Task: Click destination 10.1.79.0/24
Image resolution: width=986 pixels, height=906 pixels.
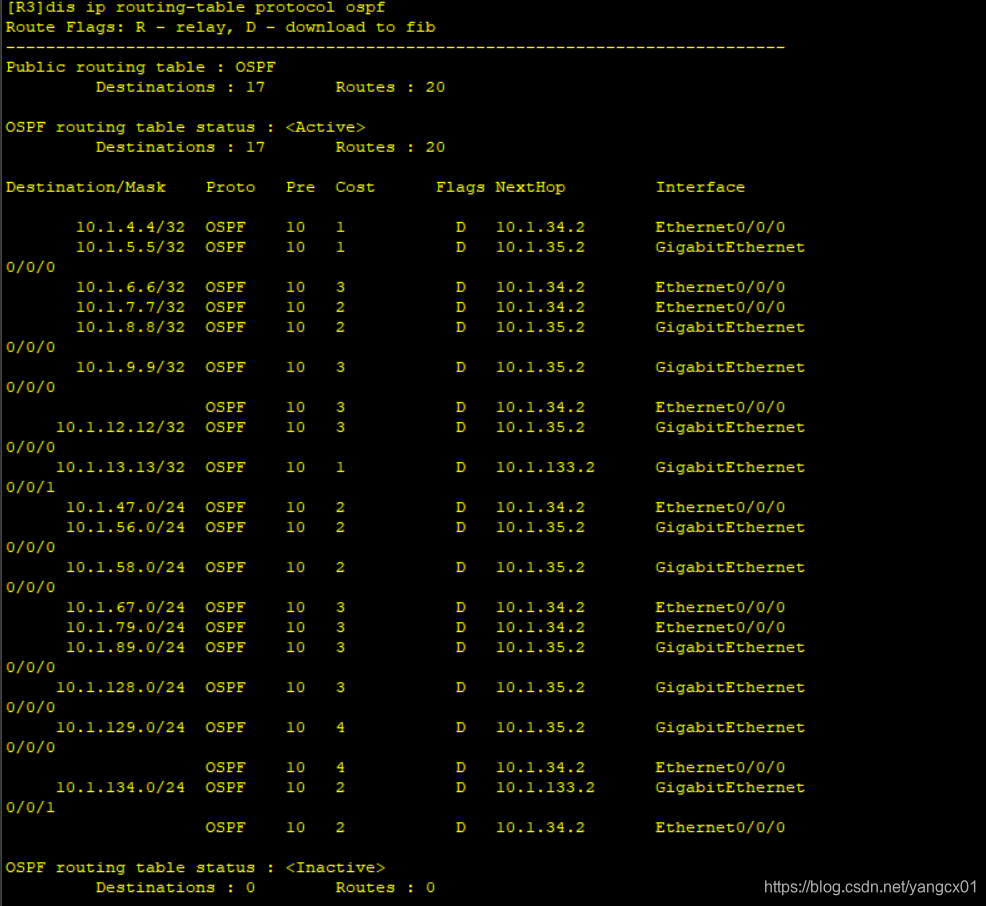Action: pos(125,627)
